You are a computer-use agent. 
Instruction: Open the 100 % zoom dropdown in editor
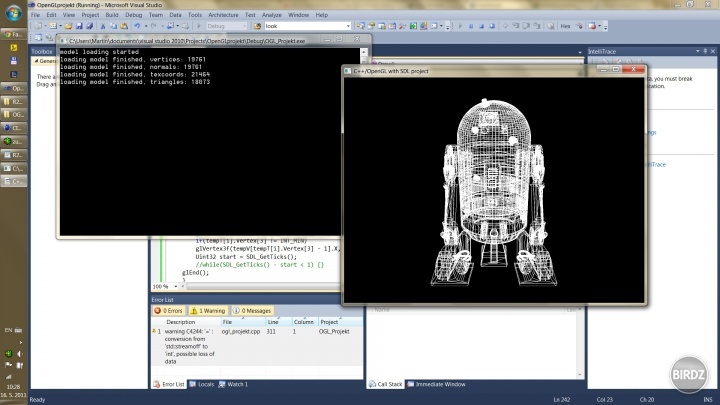click(175, 287)
